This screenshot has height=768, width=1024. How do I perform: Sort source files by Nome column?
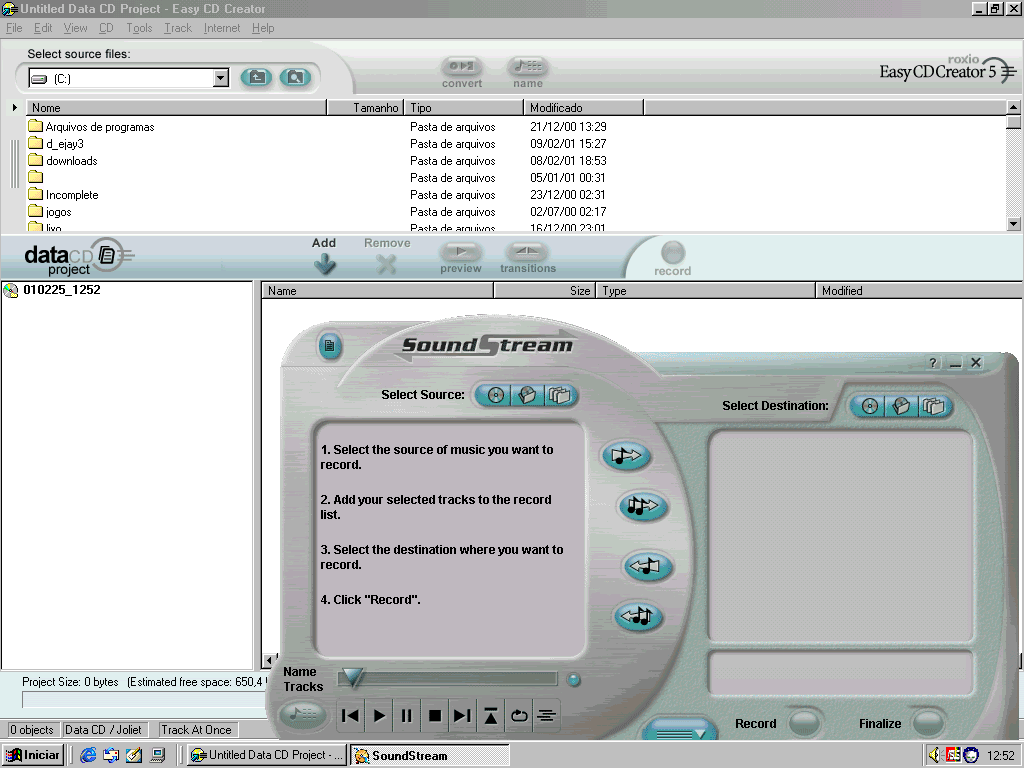(176, 108)
